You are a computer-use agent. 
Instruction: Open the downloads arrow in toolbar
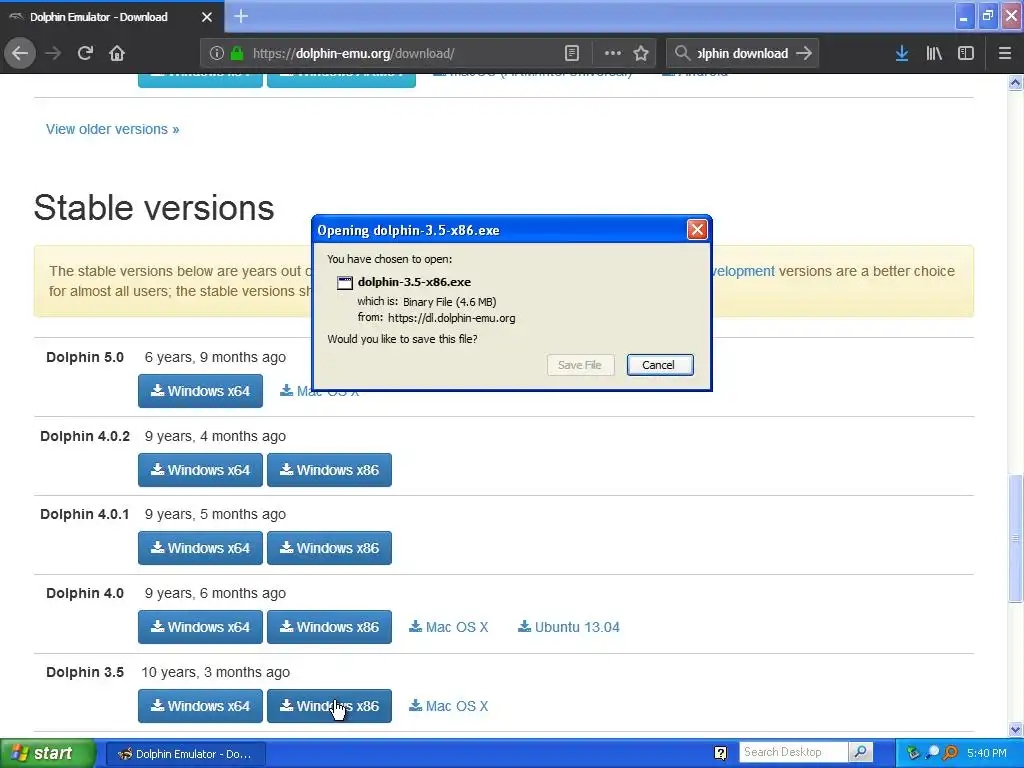(902, 54)
